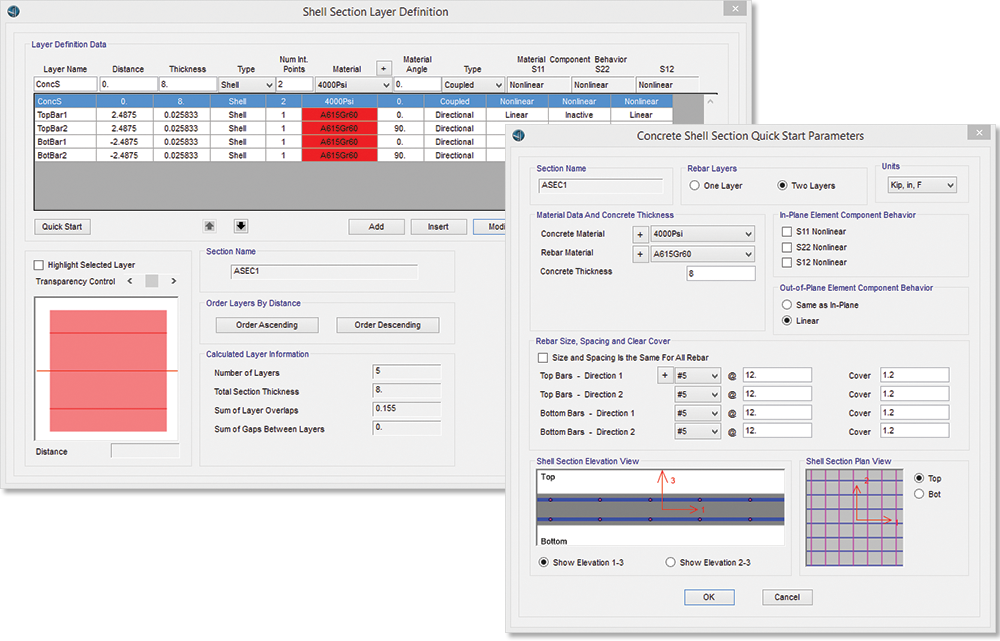The width and height of the screenshot is (1000, 641).
Task: Select Bot plan view option
Action: [919, 494]
